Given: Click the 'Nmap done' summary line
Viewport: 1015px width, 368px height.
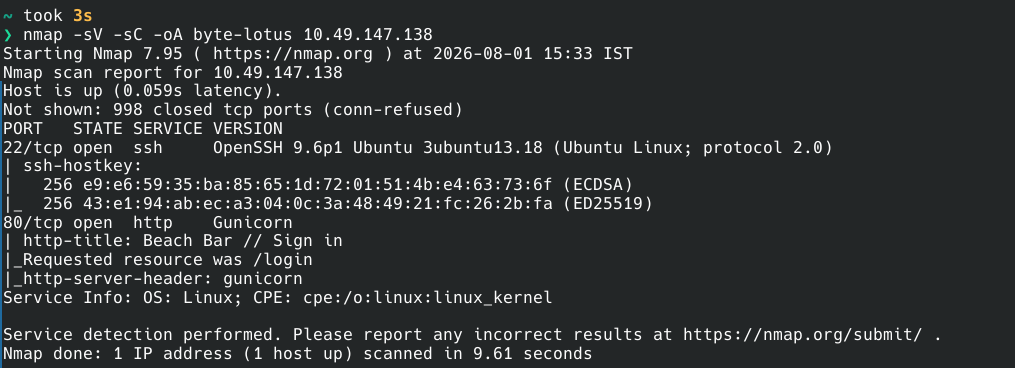Looking at the screenshot, I should click(x=298, y=354).
